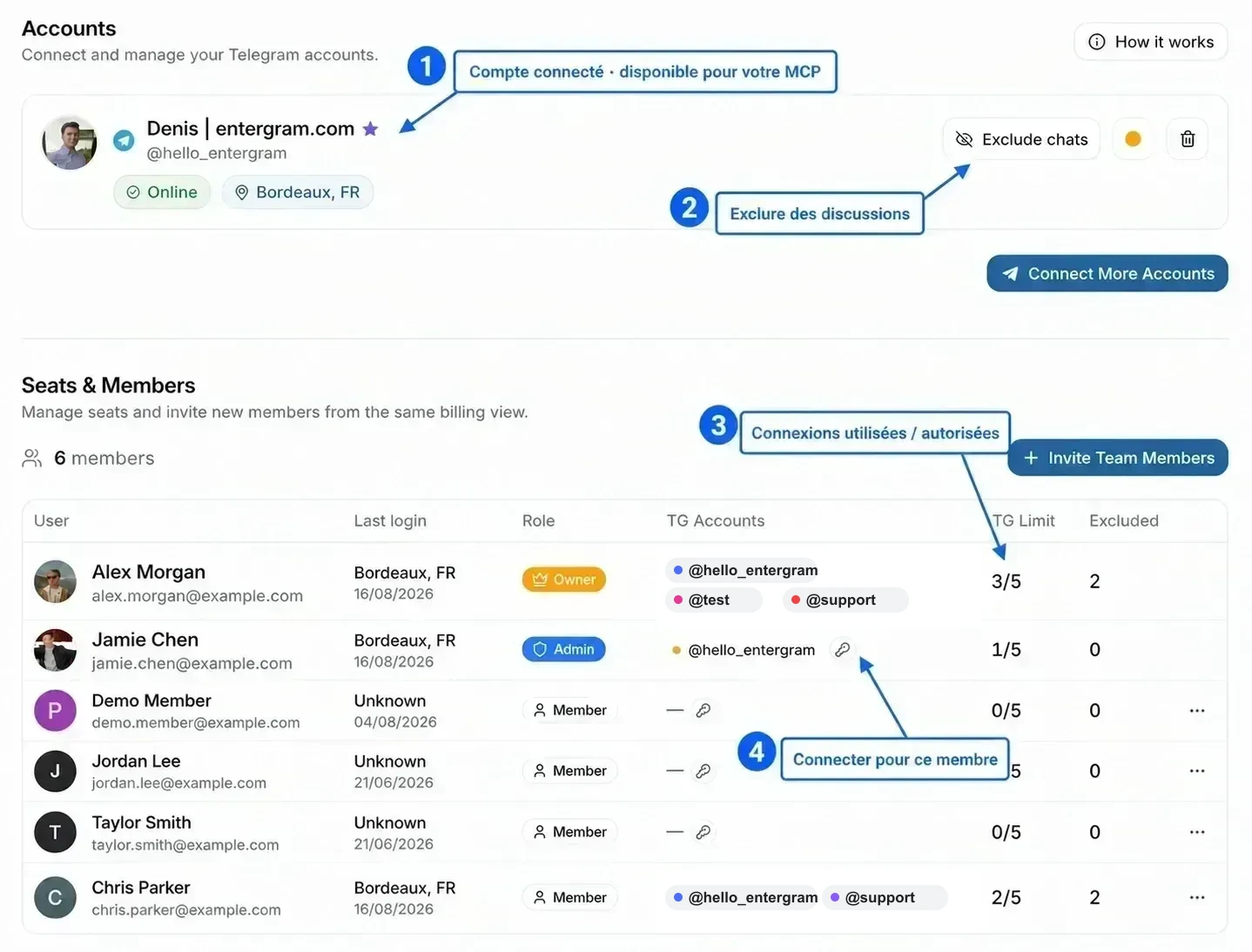The image size is (1252, 952).
Task: Click Chris Parker's Member role badge
Action: [570, 897]
